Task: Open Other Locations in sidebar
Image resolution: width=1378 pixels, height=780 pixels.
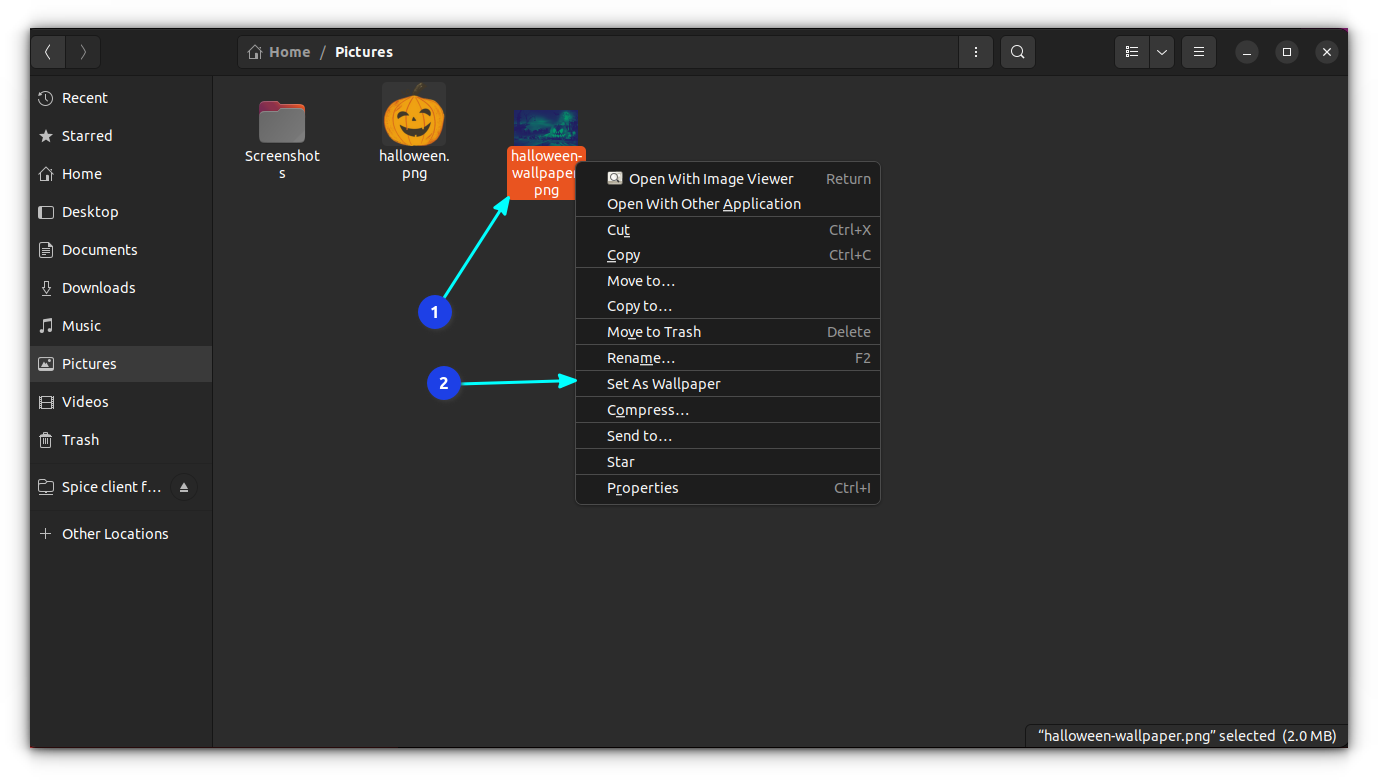Action: [x=115, y=534]
